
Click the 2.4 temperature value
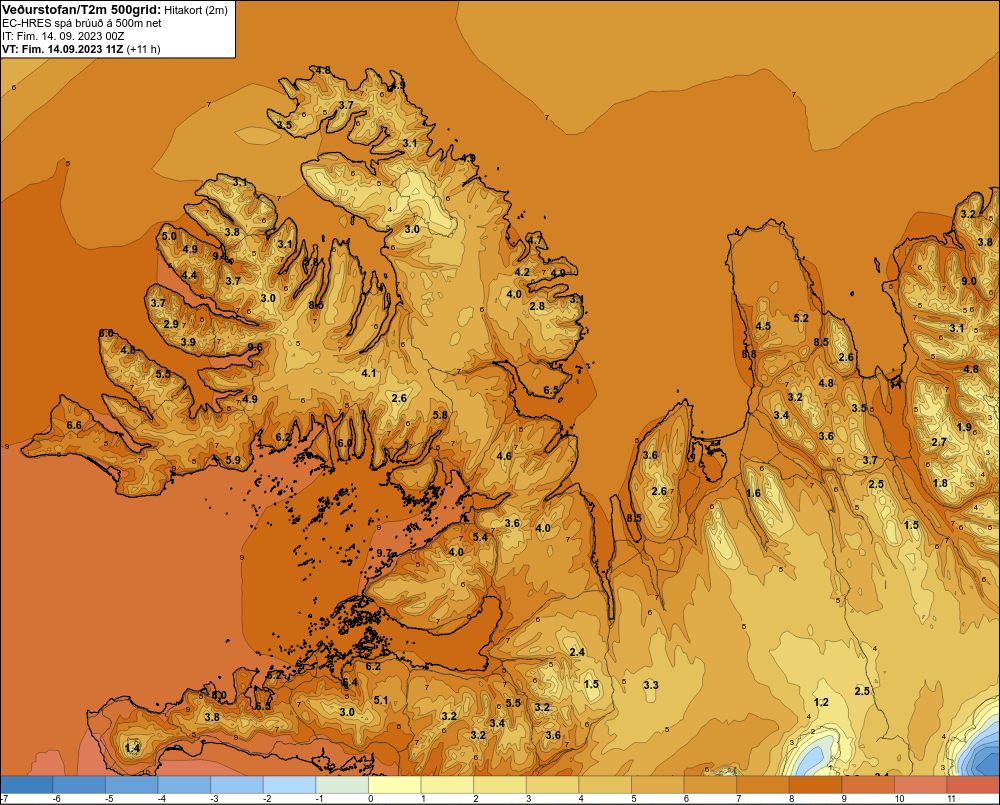(577, 652)
